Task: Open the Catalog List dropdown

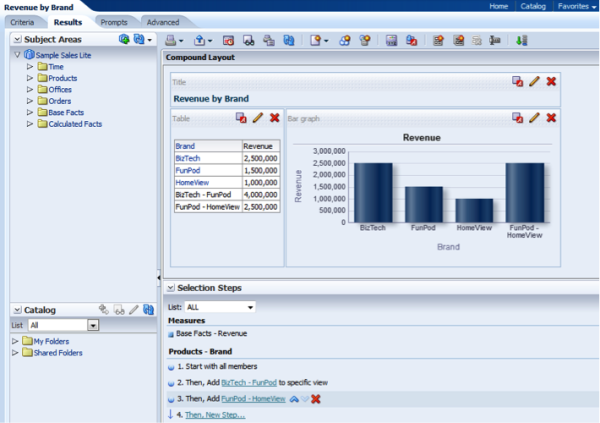Action: [93, 326]
